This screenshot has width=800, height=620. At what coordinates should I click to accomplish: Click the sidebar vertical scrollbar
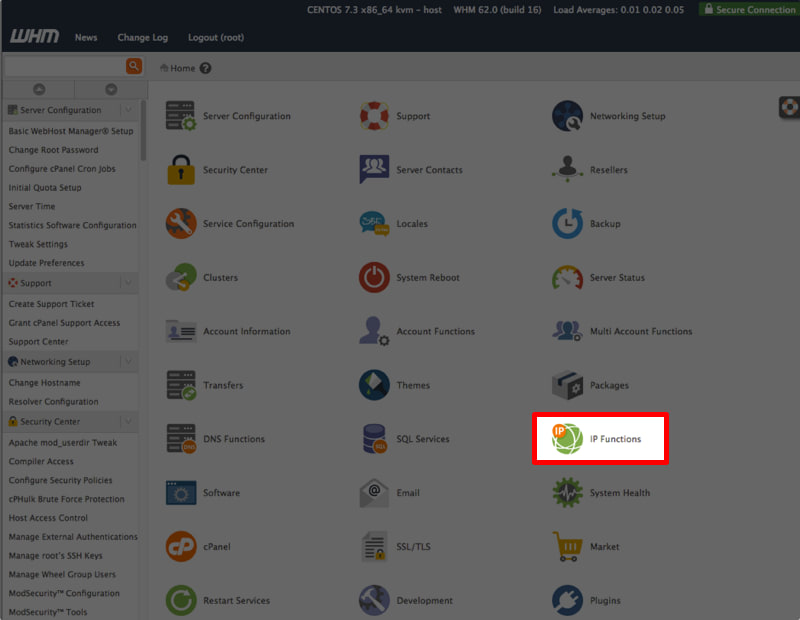(143, 131)
